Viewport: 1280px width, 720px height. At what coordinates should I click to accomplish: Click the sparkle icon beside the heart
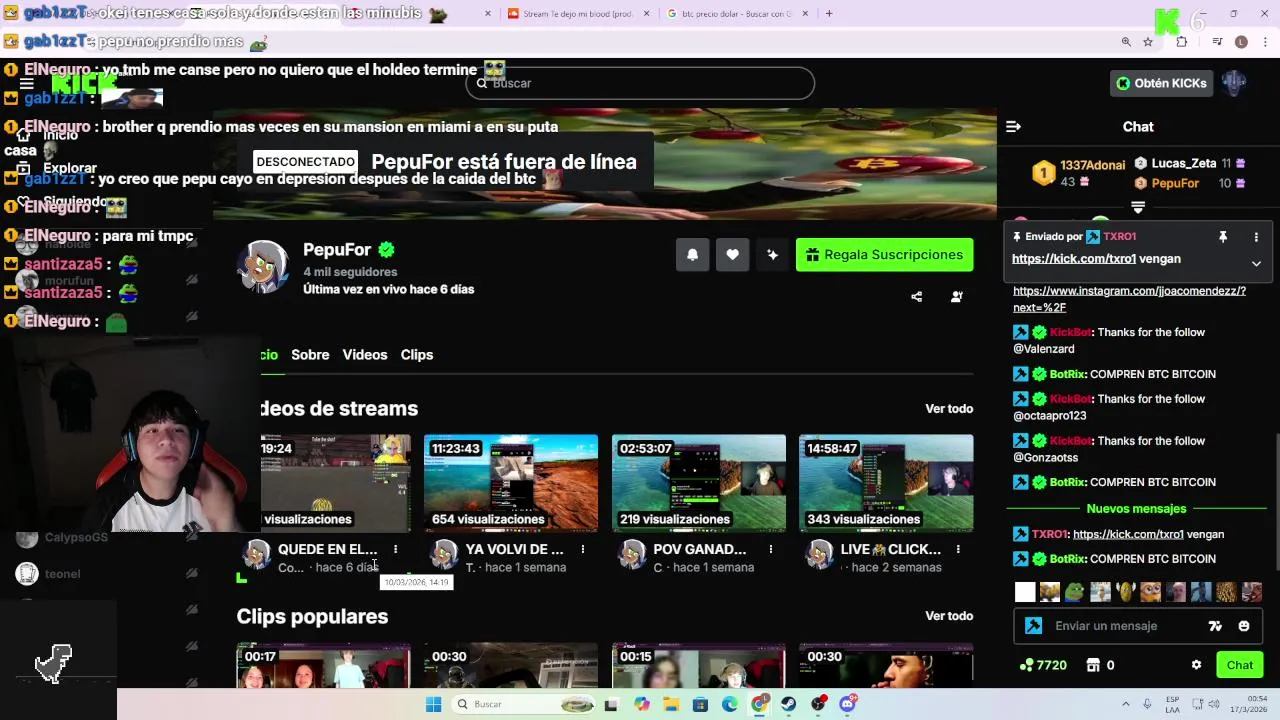click(x=772, y=255)
